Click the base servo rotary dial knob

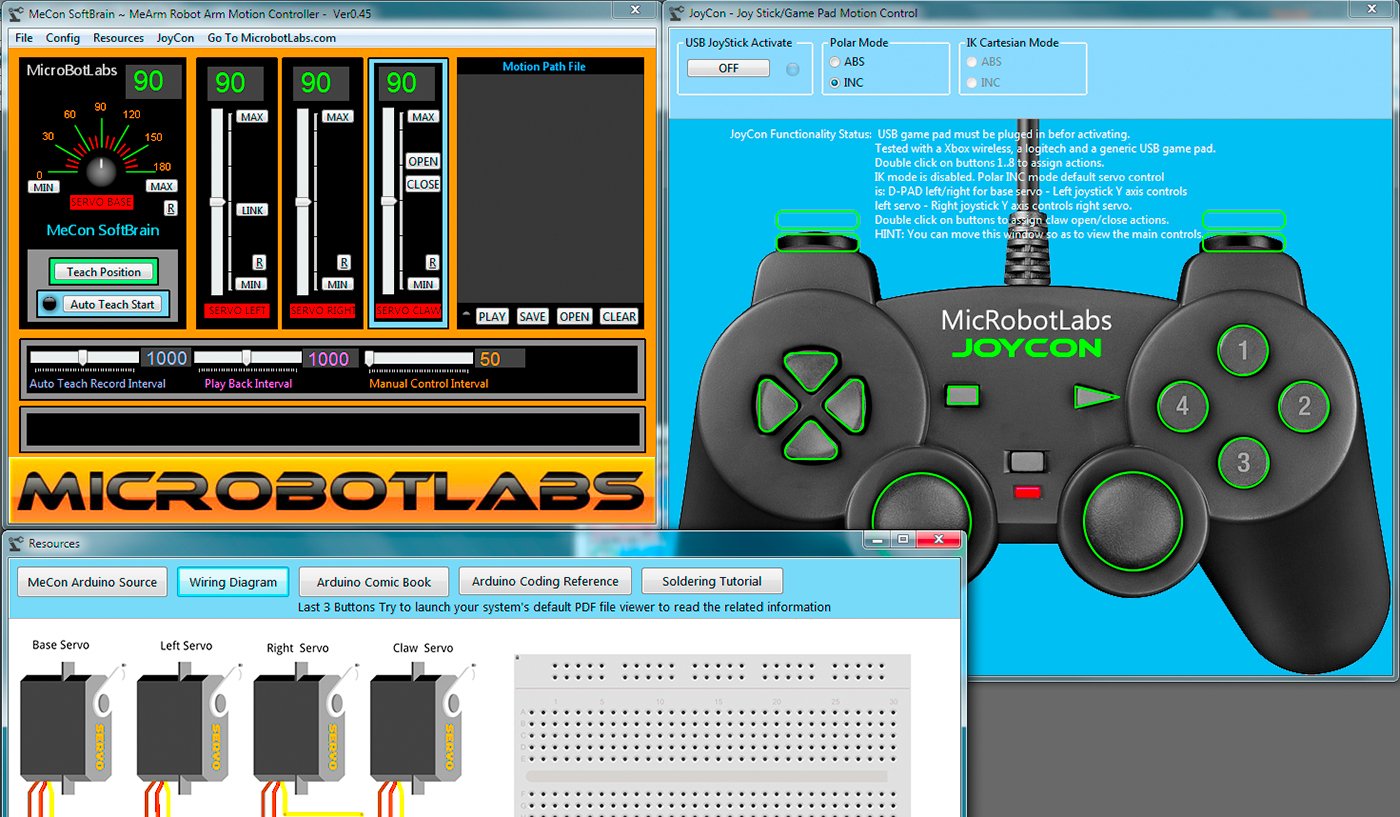(x=100, y=172)
